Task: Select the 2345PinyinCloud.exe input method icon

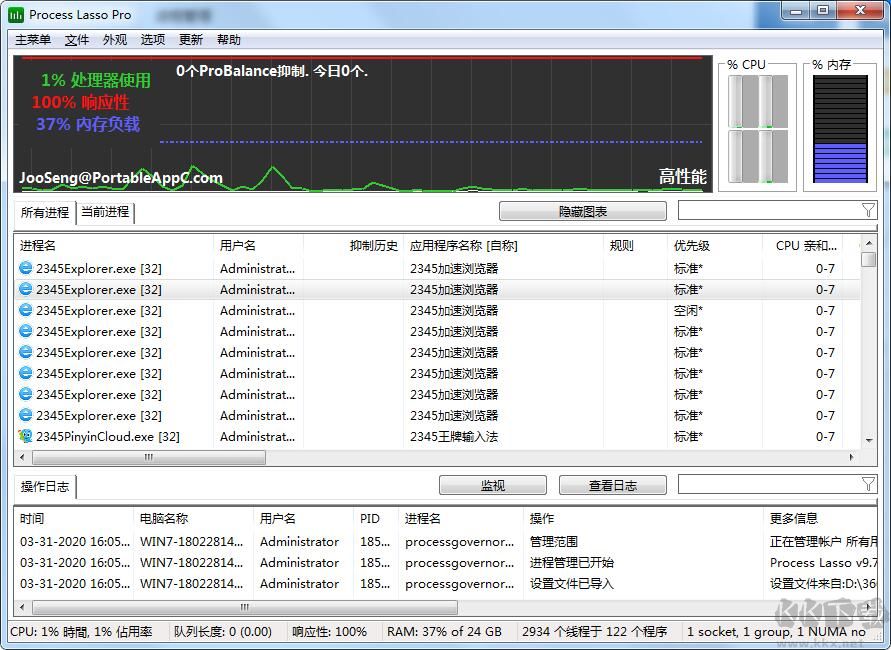Action: pyautogui.click(x=26, y=436)
